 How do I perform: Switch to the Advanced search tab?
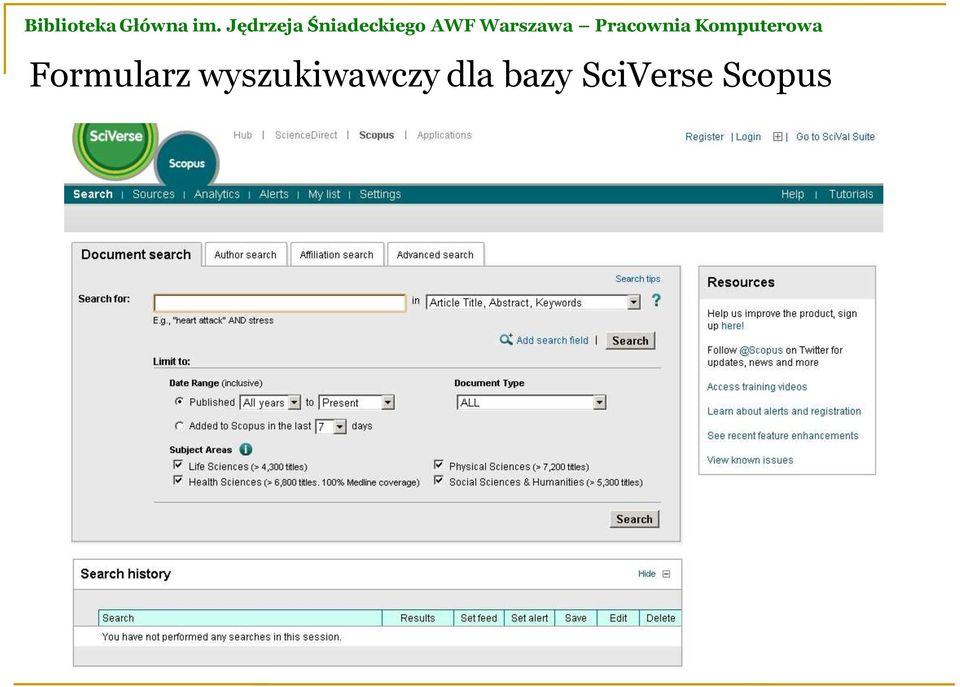point(435,255)
